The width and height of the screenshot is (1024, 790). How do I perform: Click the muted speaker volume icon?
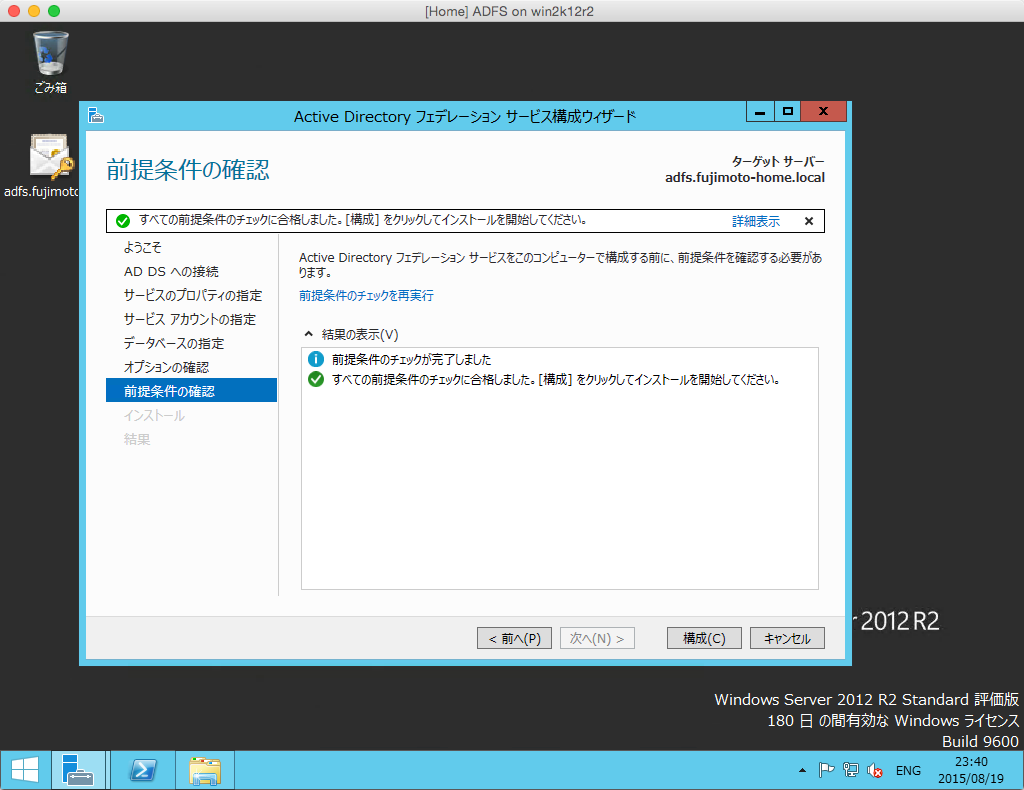(x=874, y=770)
